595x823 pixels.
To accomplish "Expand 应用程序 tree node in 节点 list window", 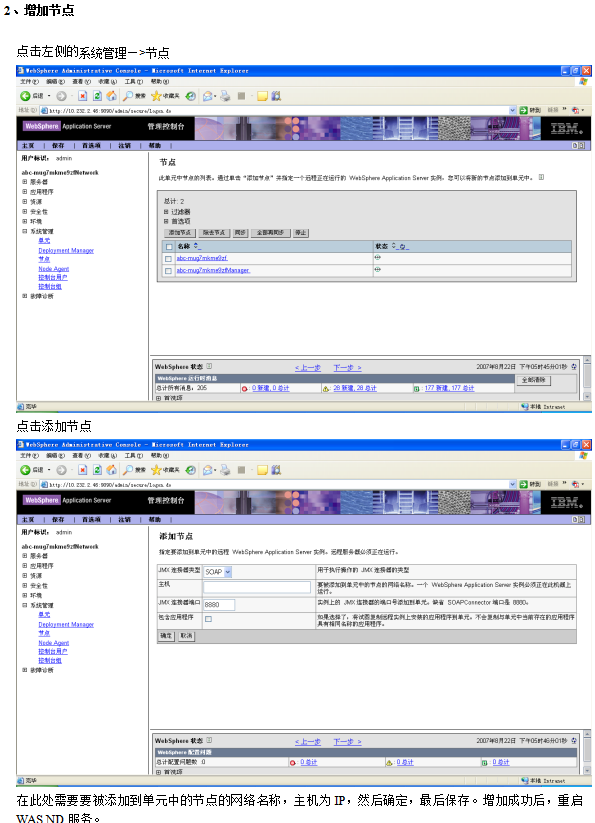I will tap(25, 192).
